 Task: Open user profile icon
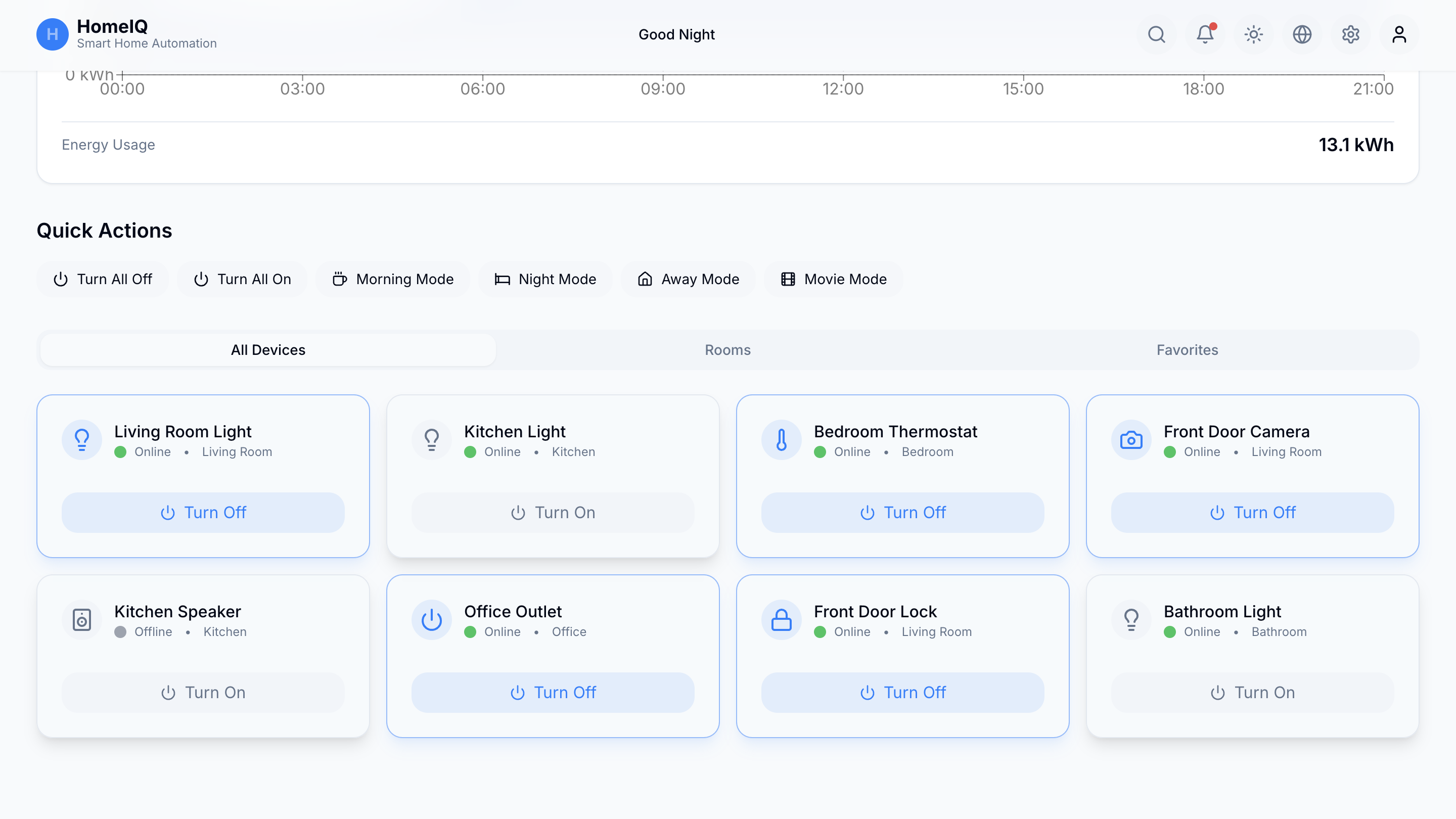1399,34
